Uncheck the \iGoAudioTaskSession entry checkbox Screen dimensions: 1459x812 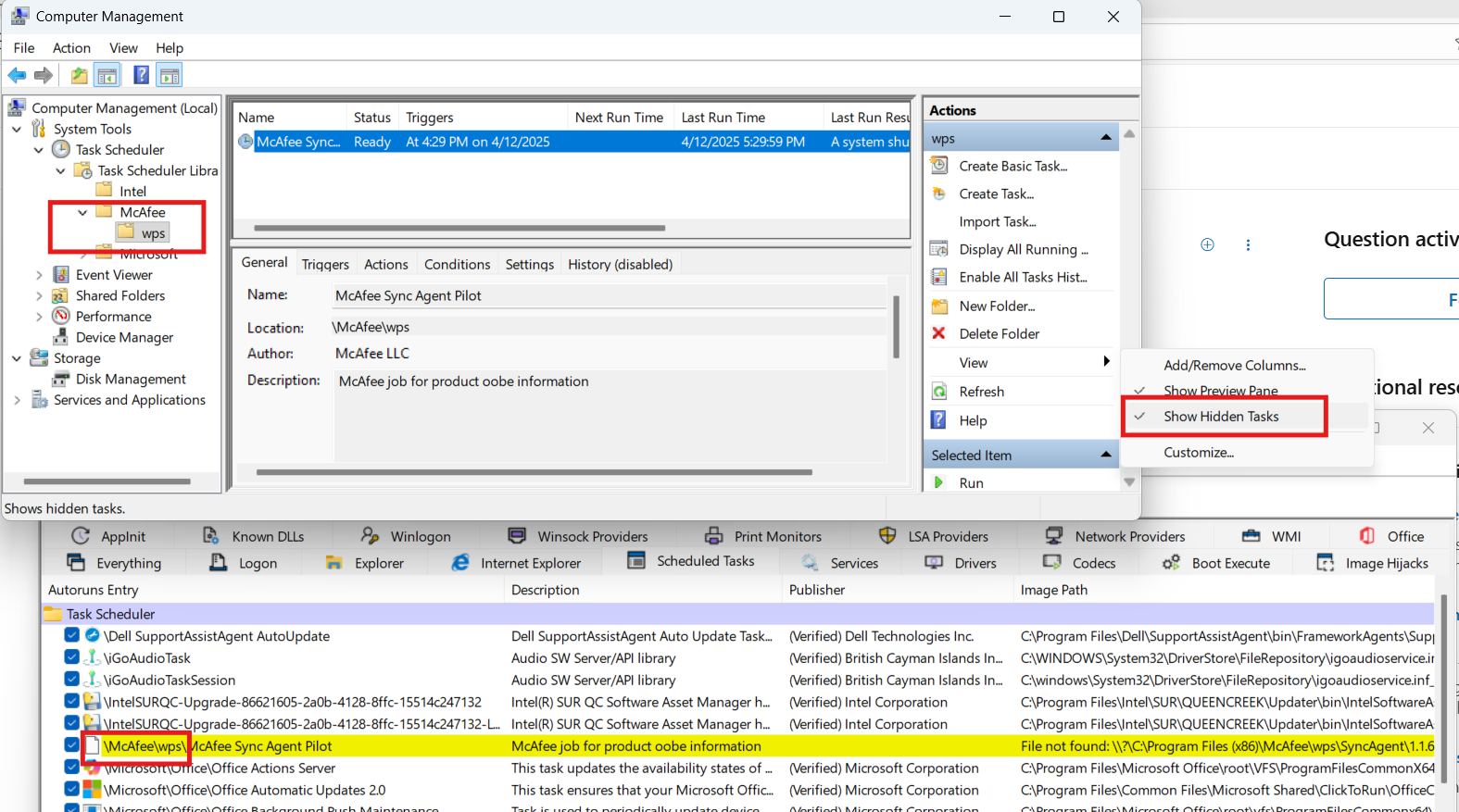coord(71,680)
